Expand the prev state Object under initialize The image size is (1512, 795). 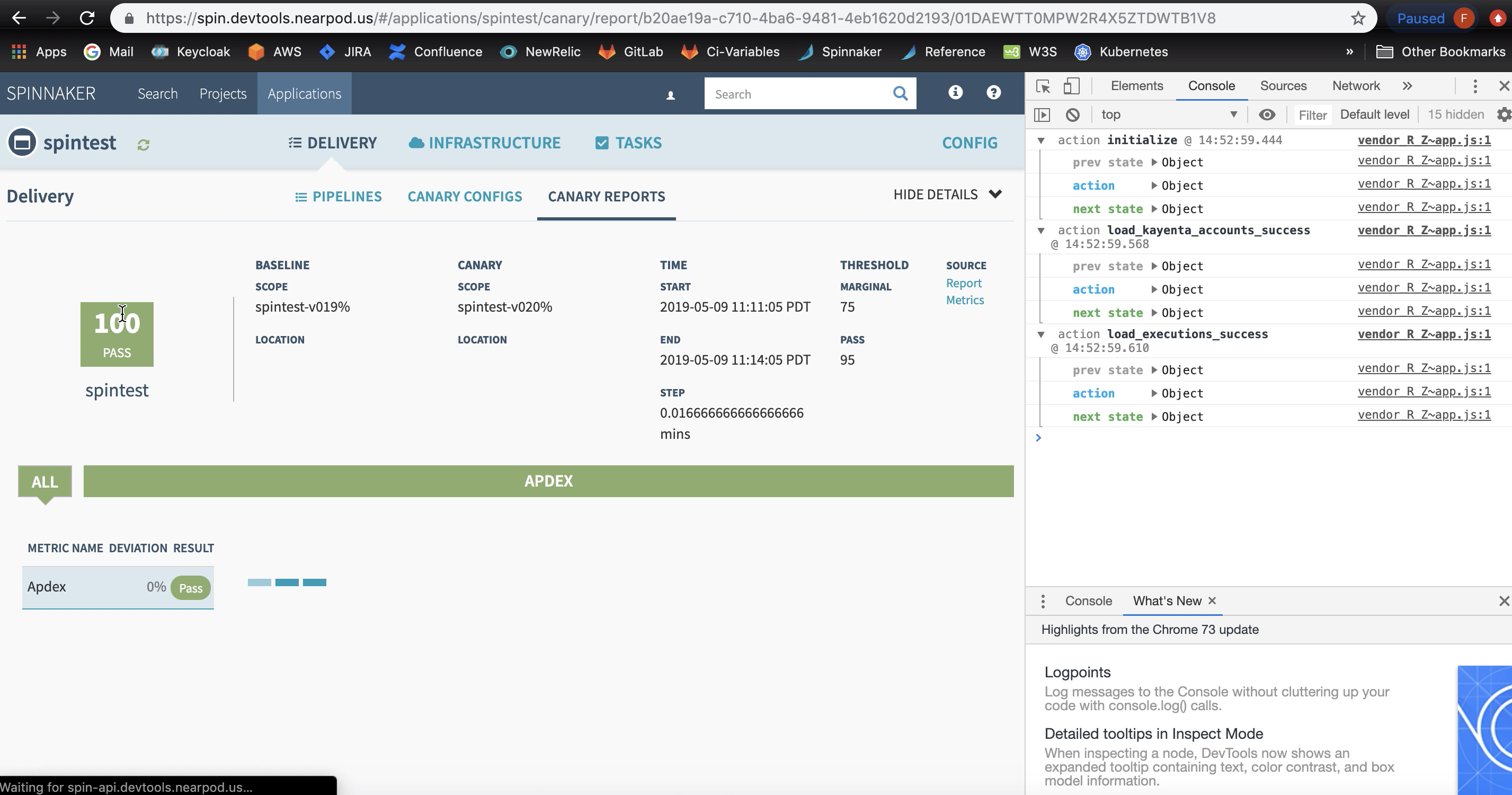1154,162
